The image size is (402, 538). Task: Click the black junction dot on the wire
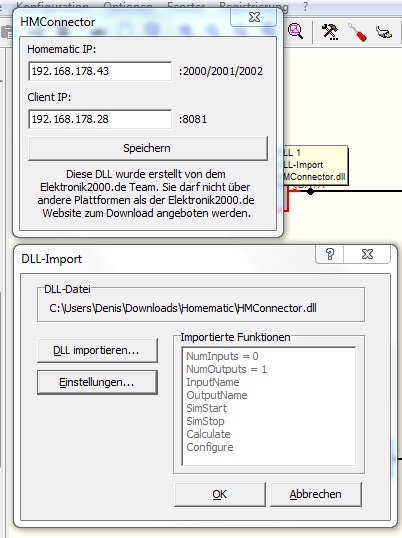tap(310, 191)
